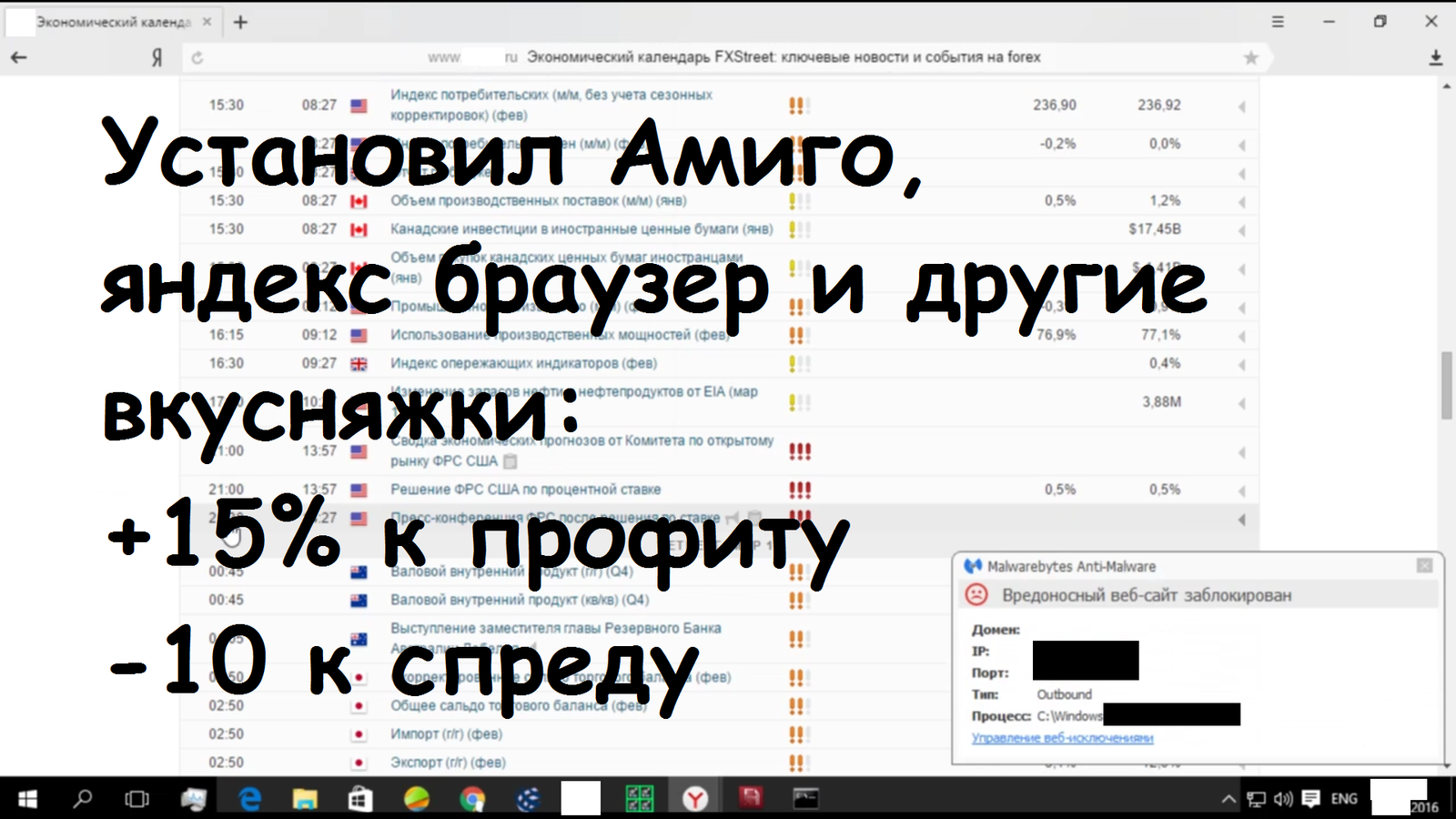The width and height of the screenshot is (1456, 819).
Task: Open Решение ФРС США по процентной ставке
Action: coord(526,490)
